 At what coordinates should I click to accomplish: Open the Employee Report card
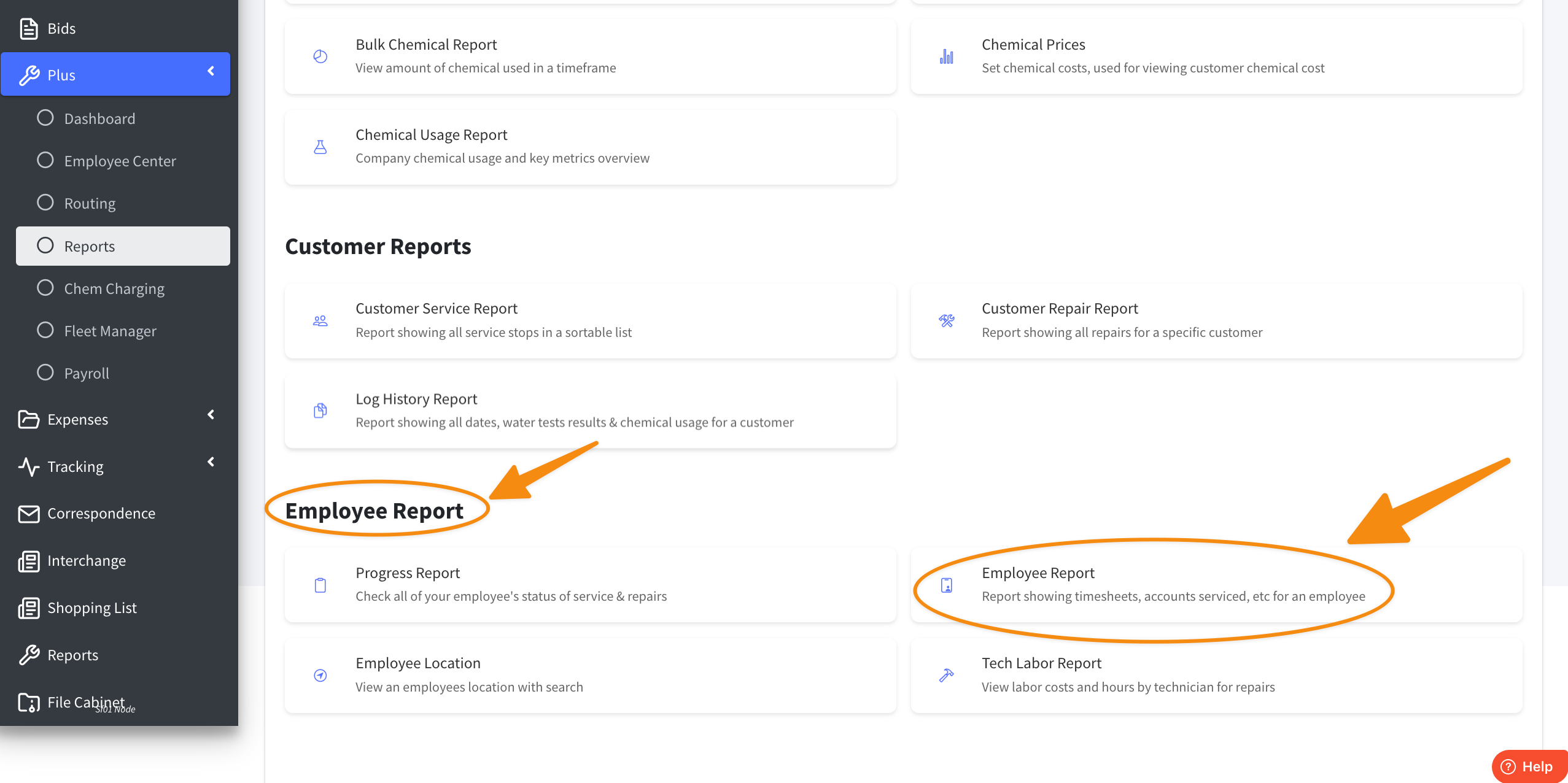pyautogui.click(x=1173, y=584)
